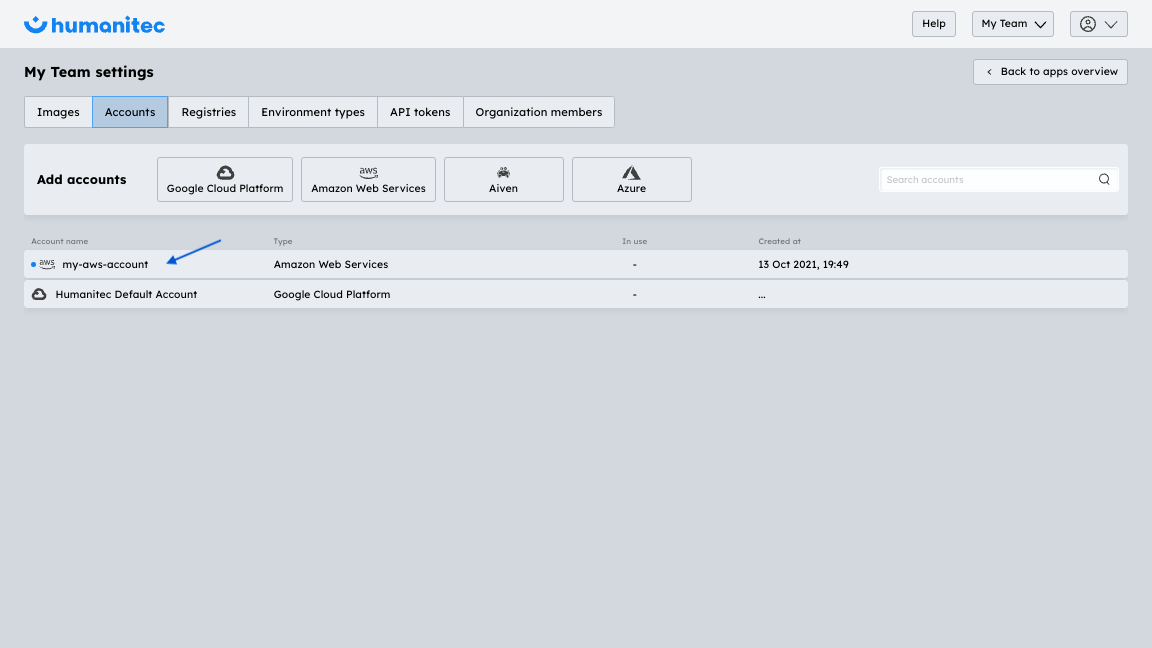
Task: Click the Created at column header
Action: (780, 241)
